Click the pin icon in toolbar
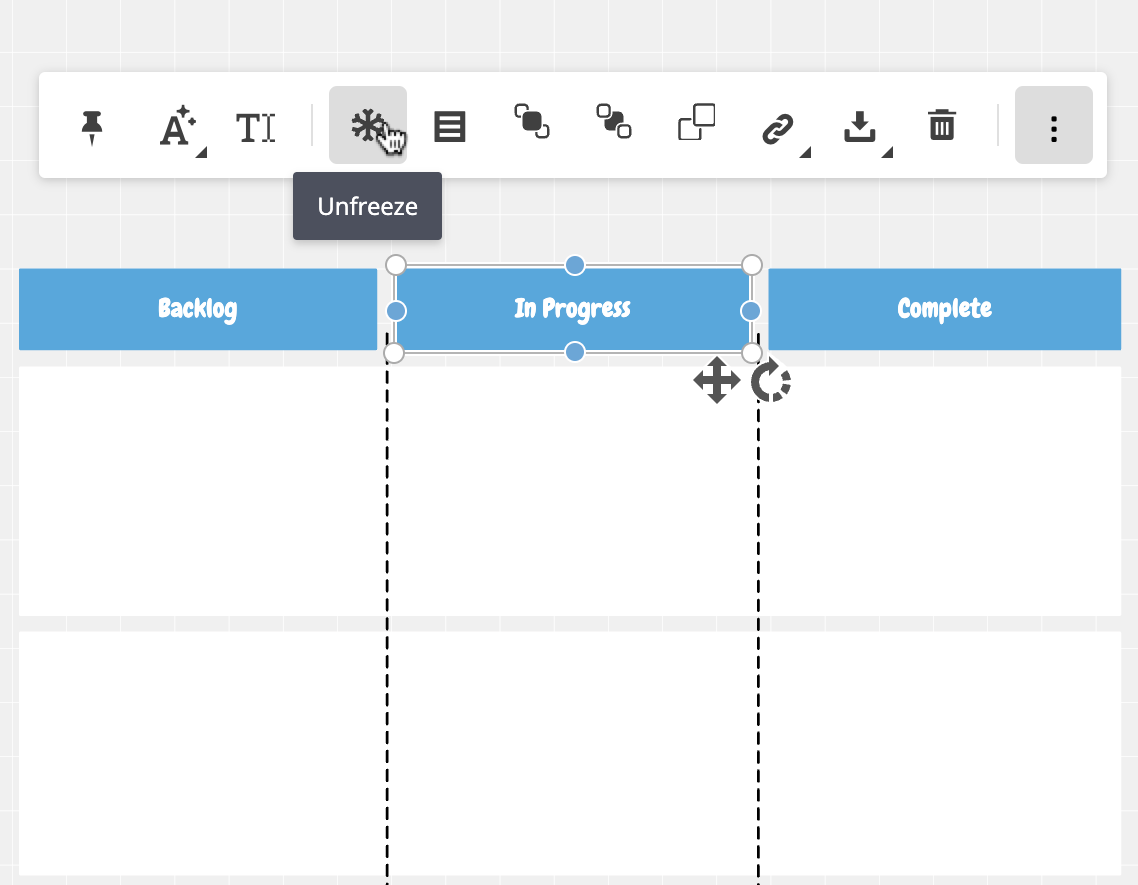This screenshot has height=885, width=1138. (92, 127)
